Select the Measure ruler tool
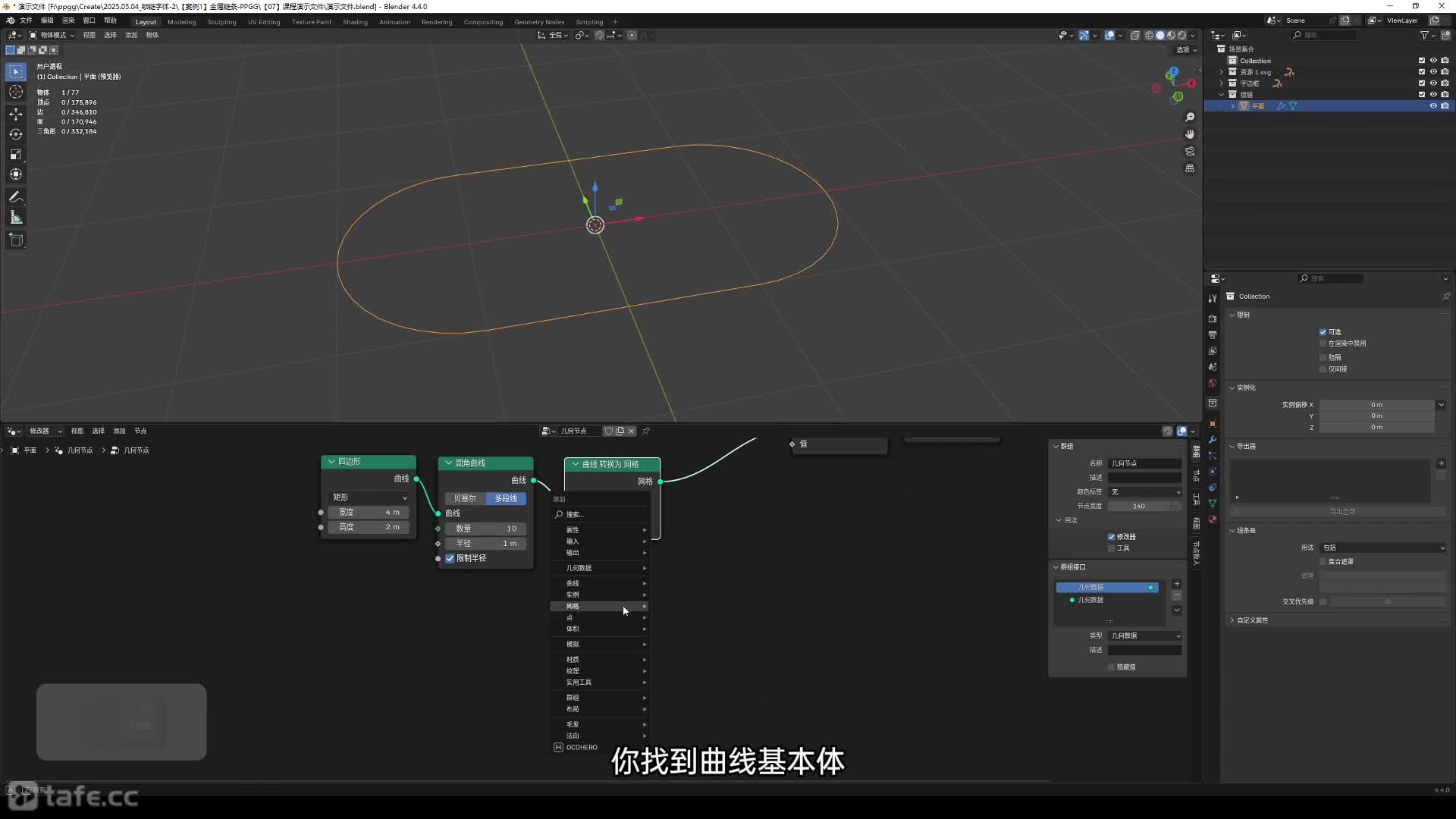The height and width of the screenshot is (819, 1456). point(16,218)
